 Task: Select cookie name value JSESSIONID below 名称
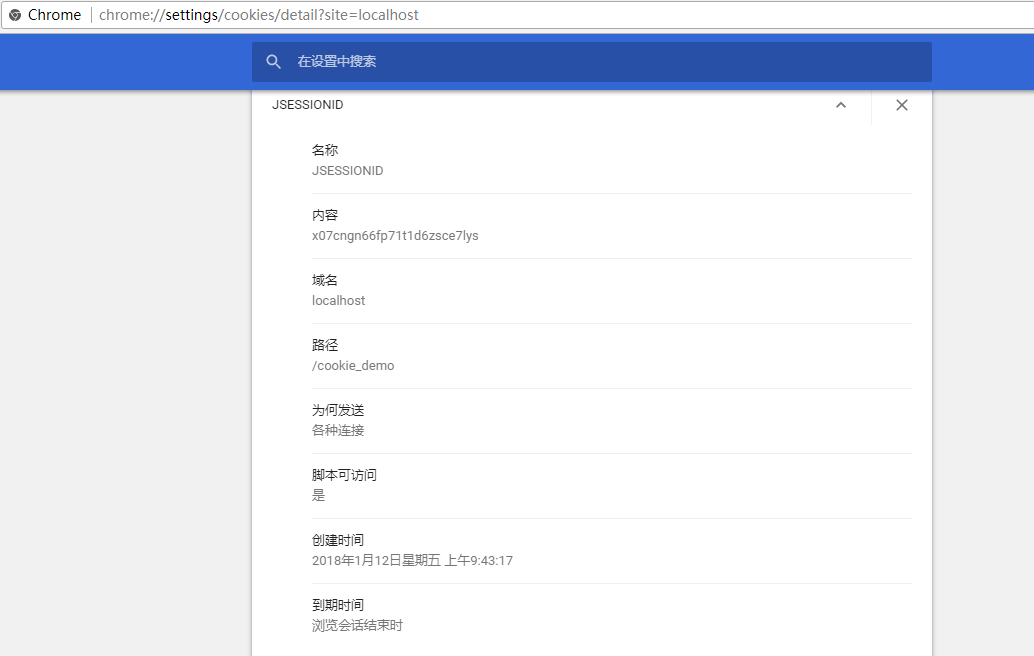pos(348,171)
